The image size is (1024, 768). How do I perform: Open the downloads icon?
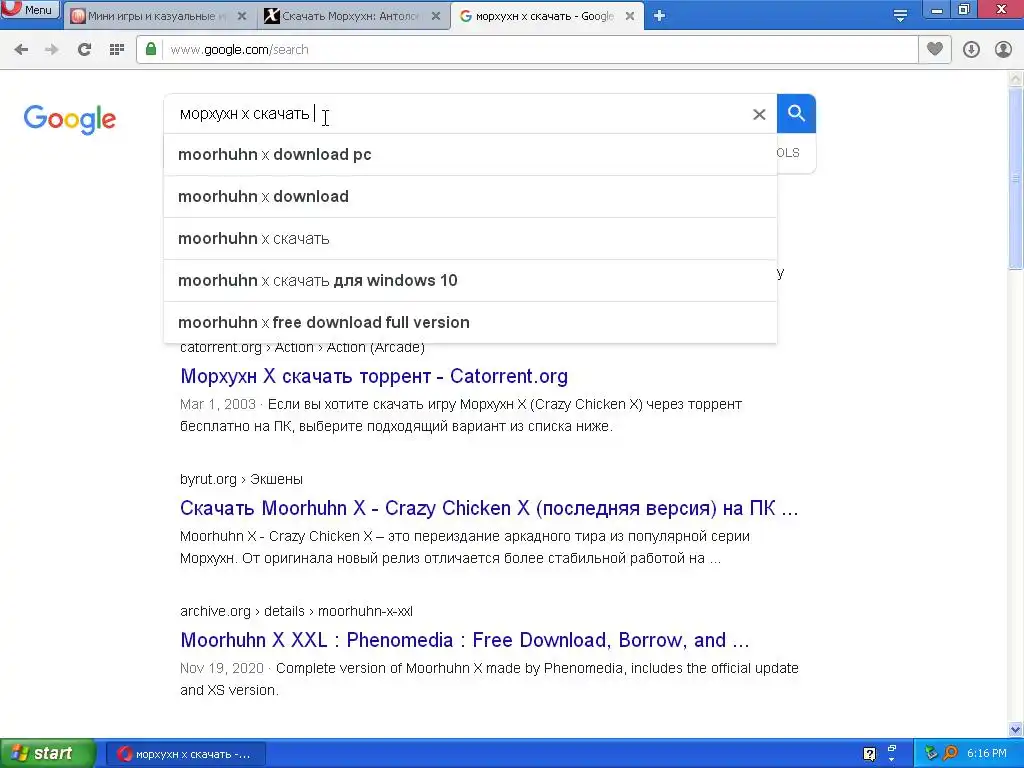click(971, 49)
